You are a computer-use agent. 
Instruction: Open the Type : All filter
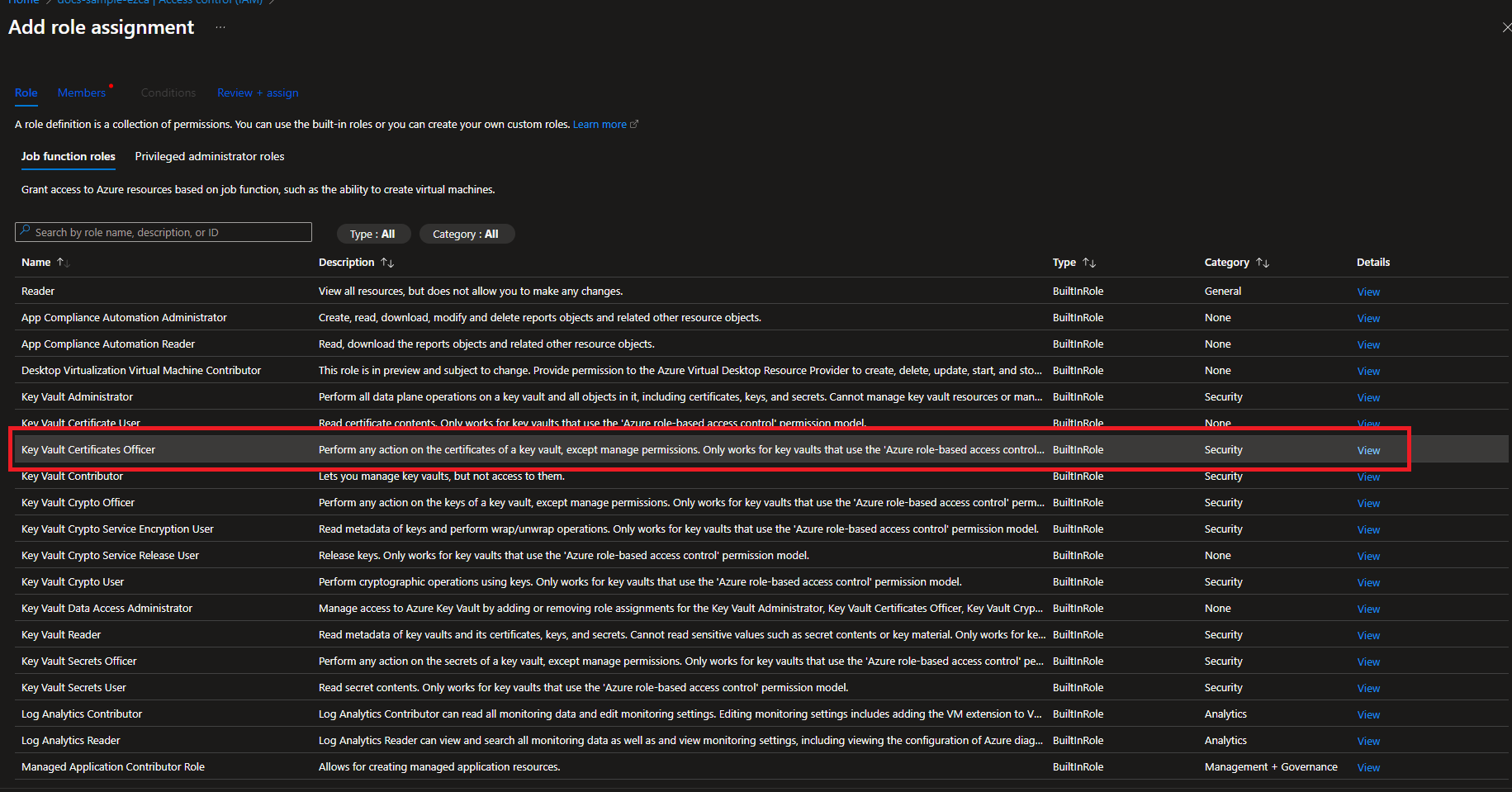pos(372,235)
